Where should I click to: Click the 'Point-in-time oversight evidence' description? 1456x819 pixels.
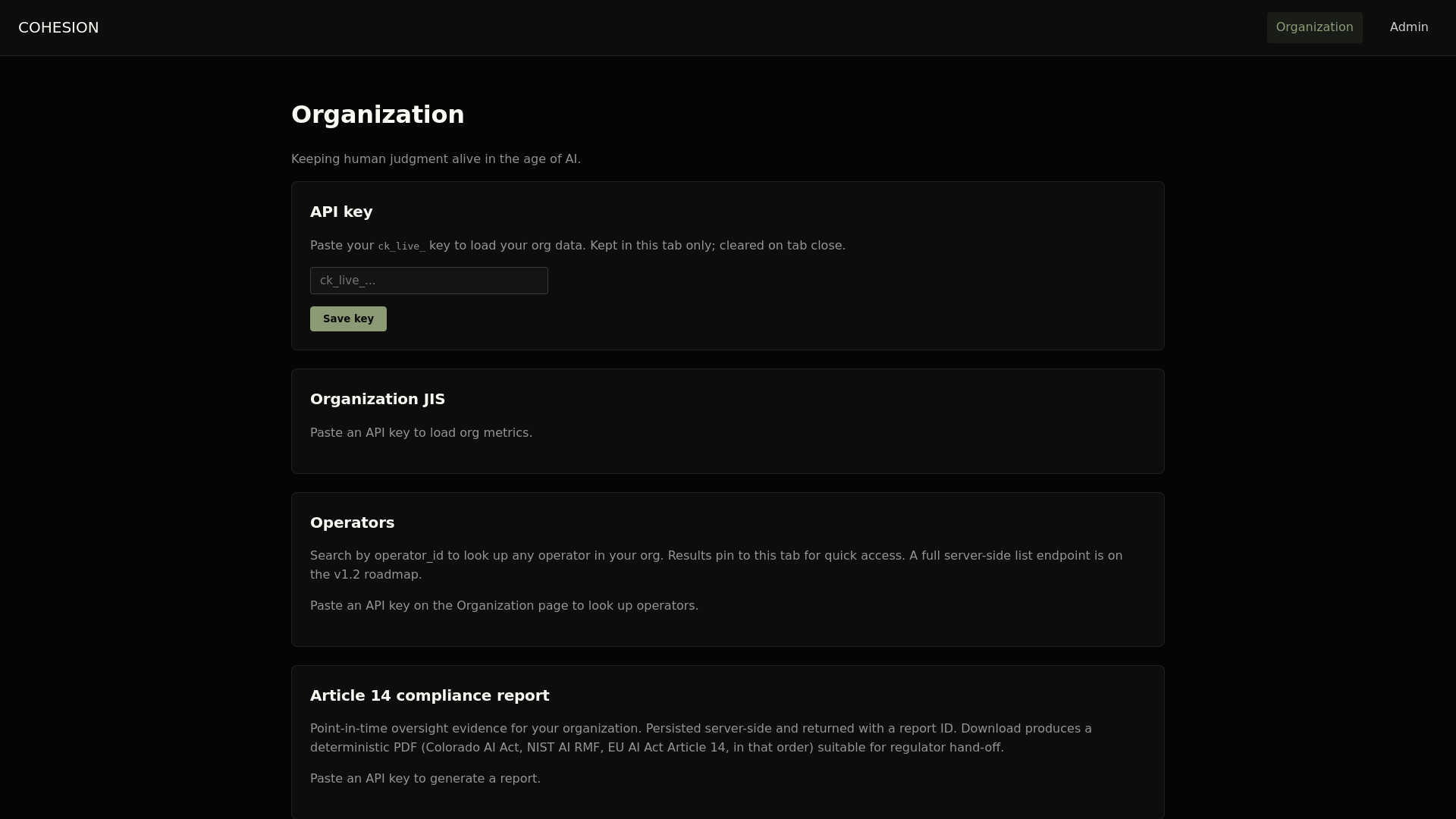(701, 738)
